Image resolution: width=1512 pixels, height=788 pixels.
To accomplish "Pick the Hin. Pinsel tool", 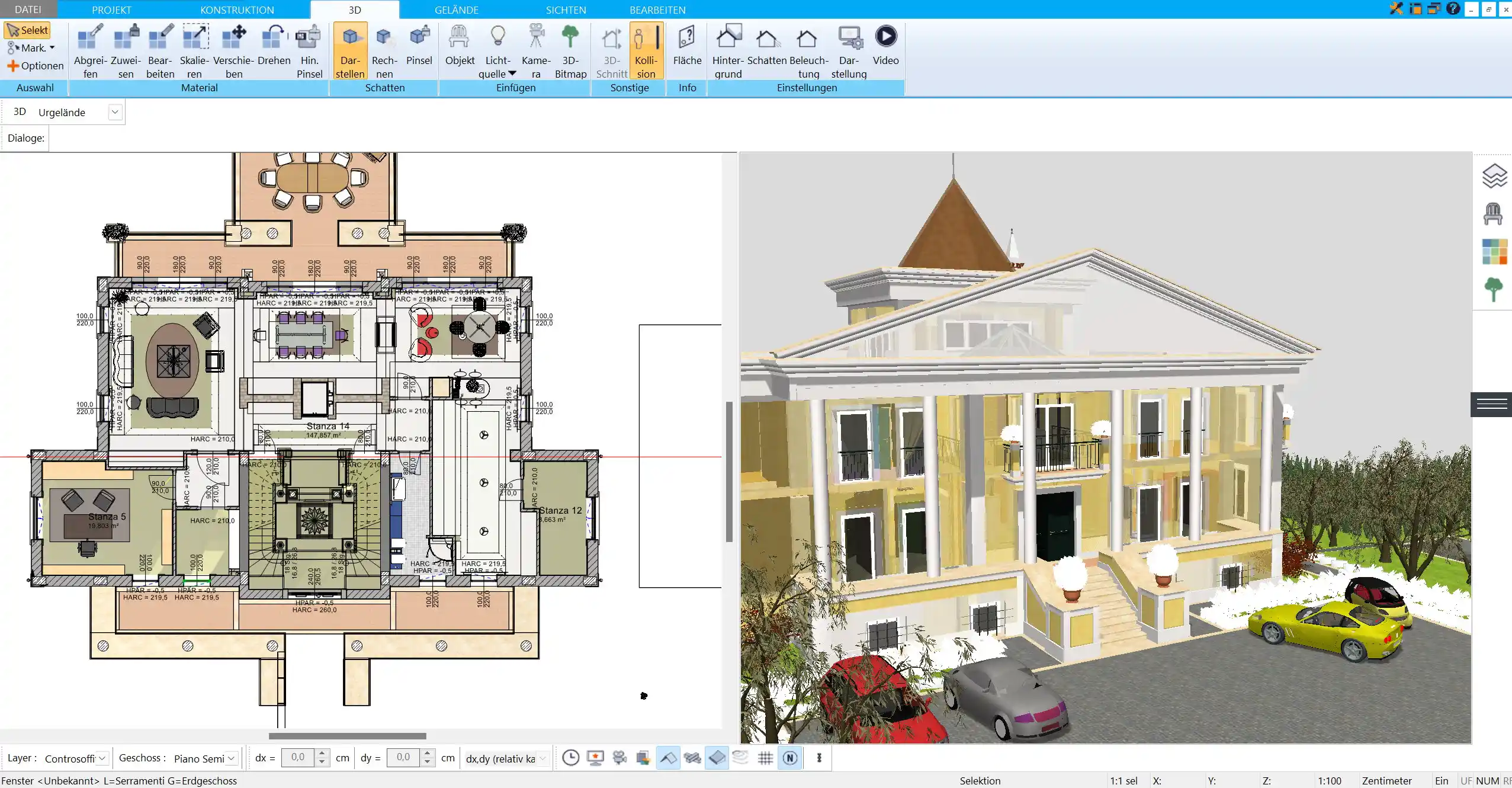I will pyautogui.click(x=309, y=51).
